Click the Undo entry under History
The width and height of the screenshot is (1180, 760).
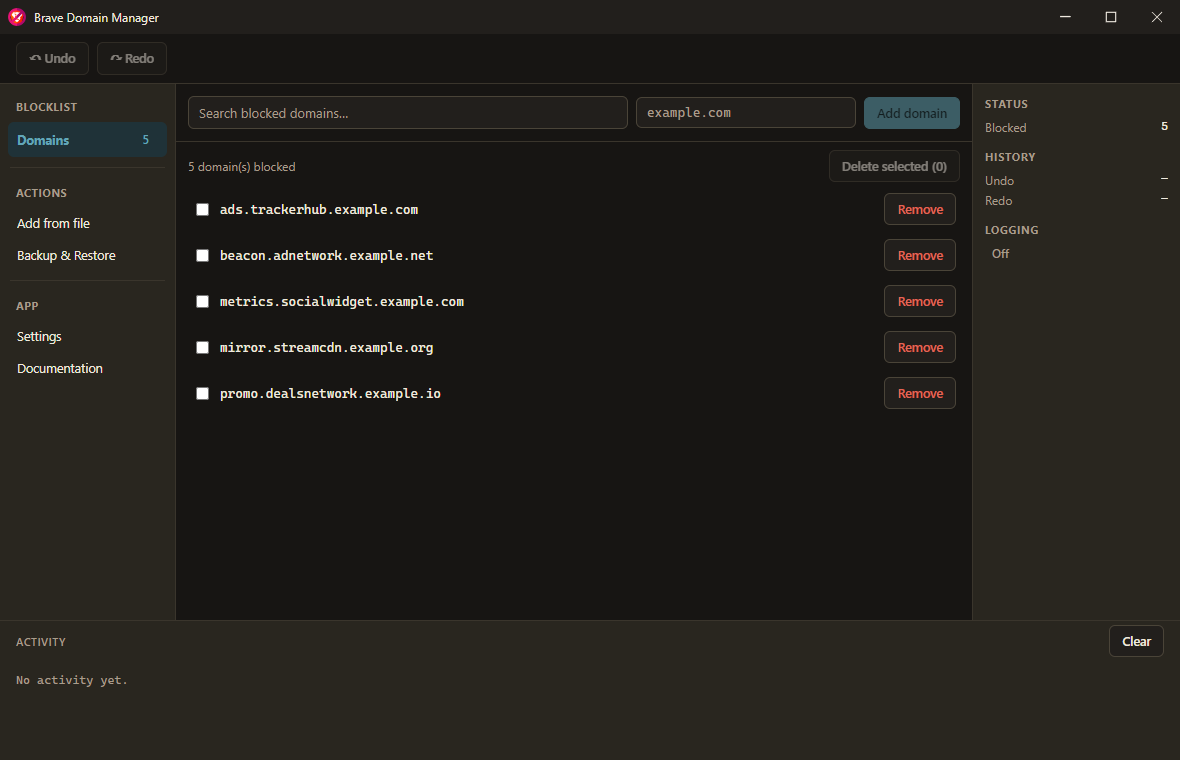click(x=1076, y=181)
